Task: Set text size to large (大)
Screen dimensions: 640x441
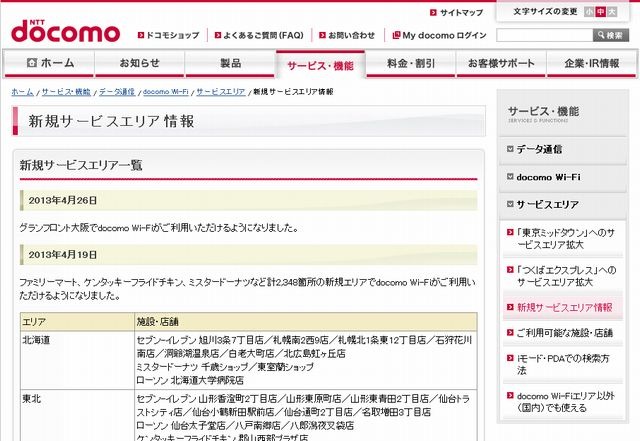Action: 611,12
